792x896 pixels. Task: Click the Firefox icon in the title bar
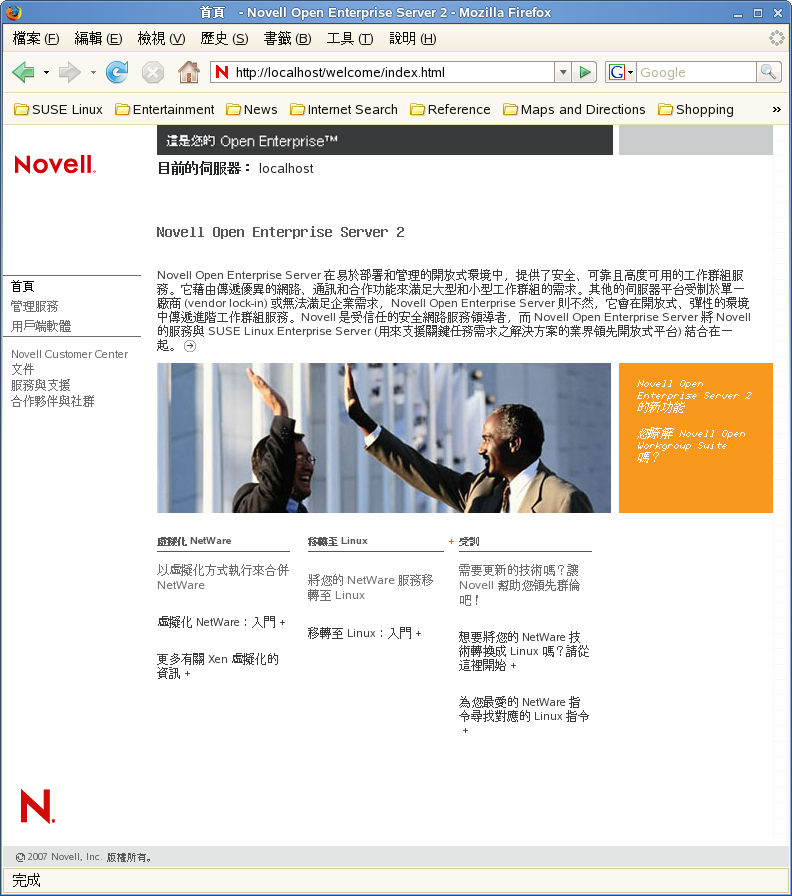click(x=14, y=12)
